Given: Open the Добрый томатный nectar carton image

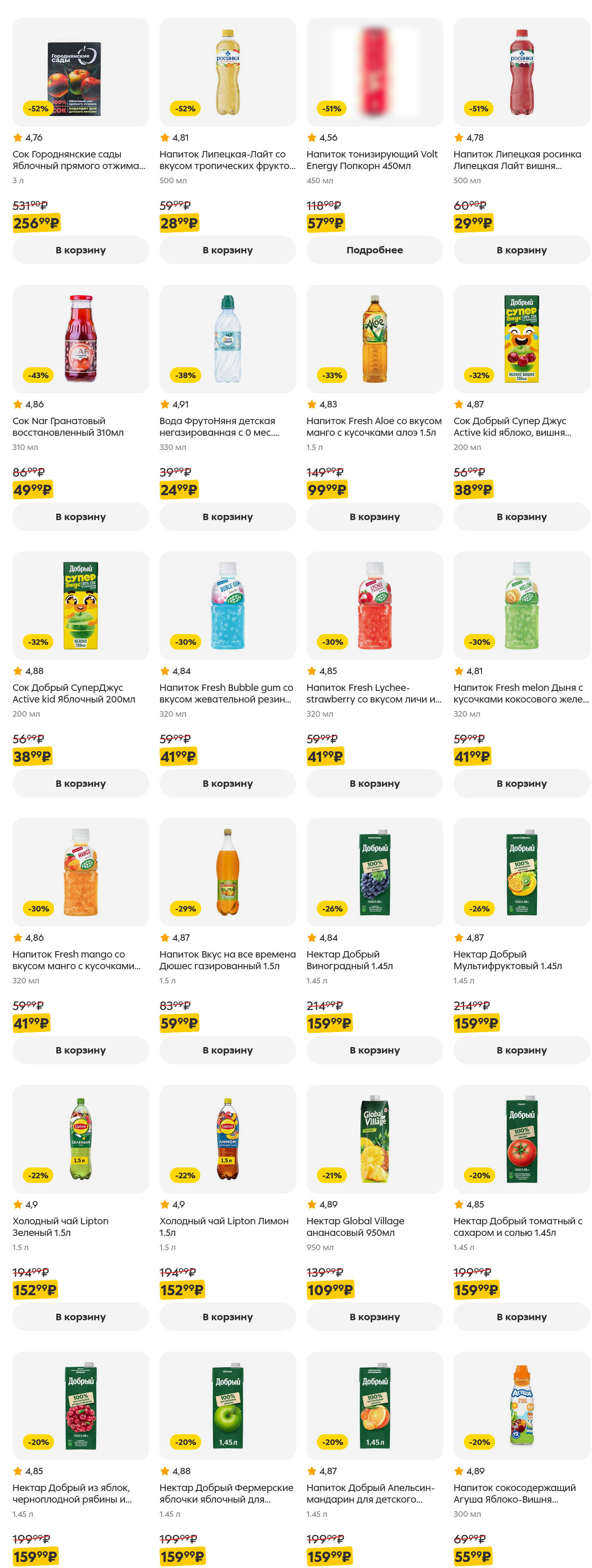Looking at the screenshot, I should (521, 1138).
